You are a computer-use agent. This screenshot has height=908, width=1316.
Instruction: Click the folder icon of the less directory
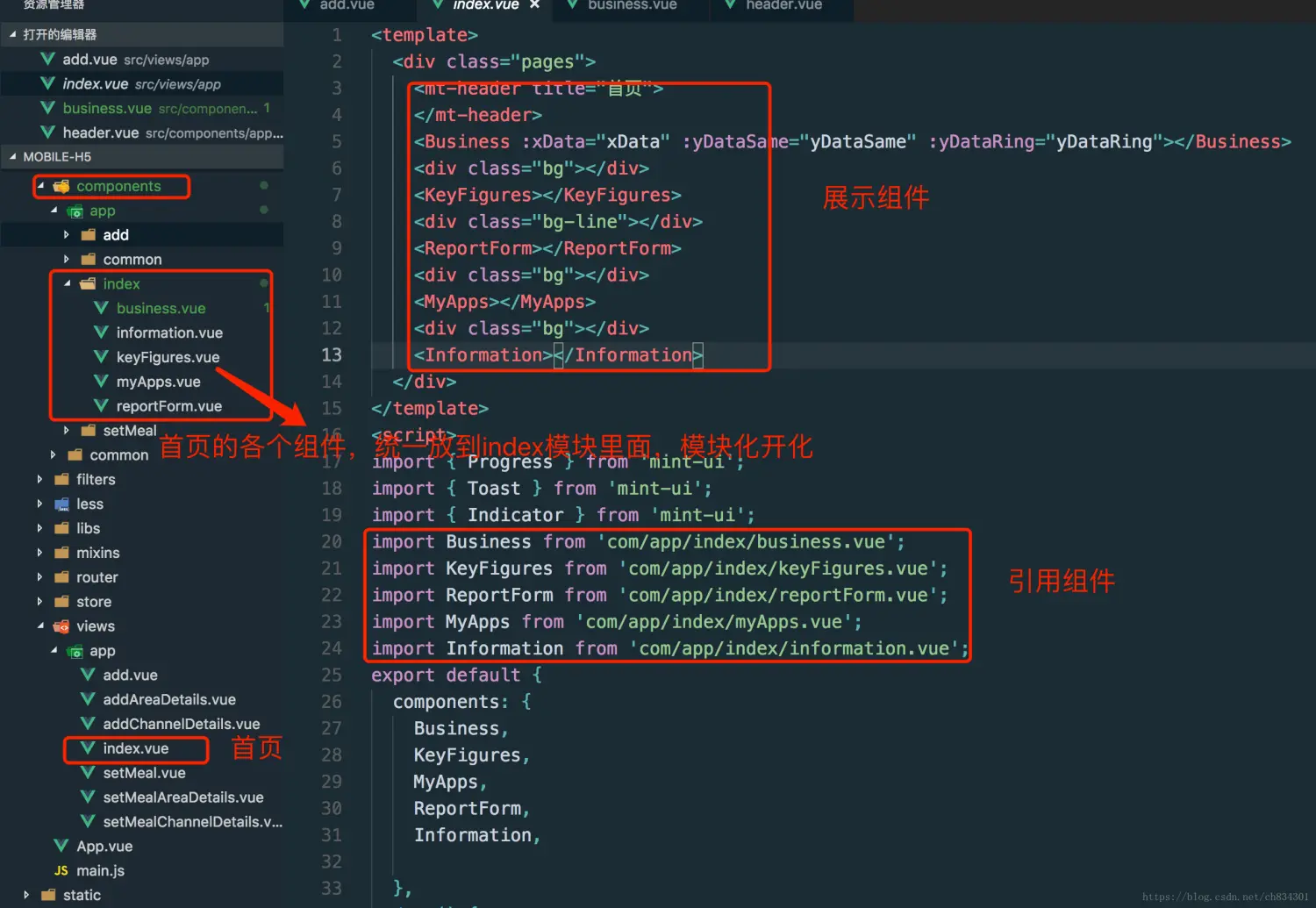click(61, 504)
